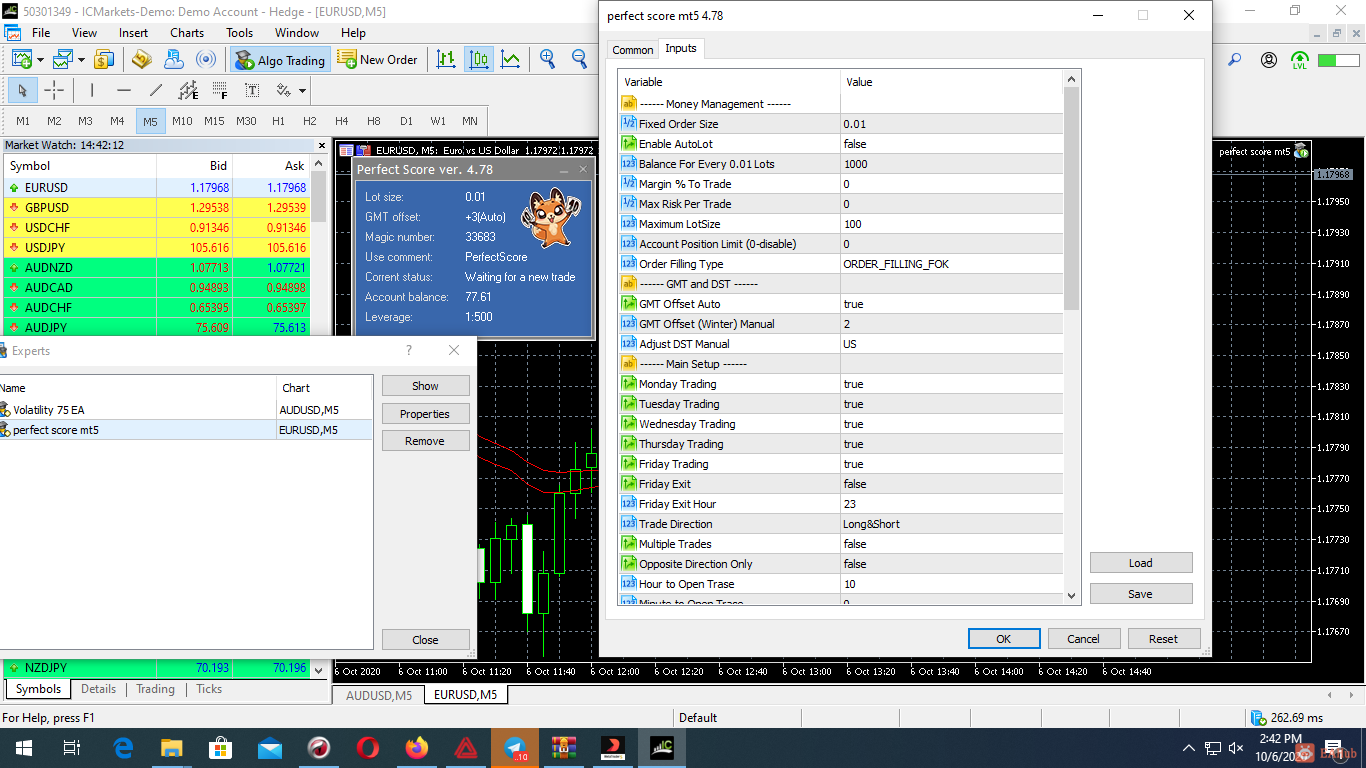Select the horizontal line drawing tool
Screen dimensions: 1366x768
(x=124, y=90)
